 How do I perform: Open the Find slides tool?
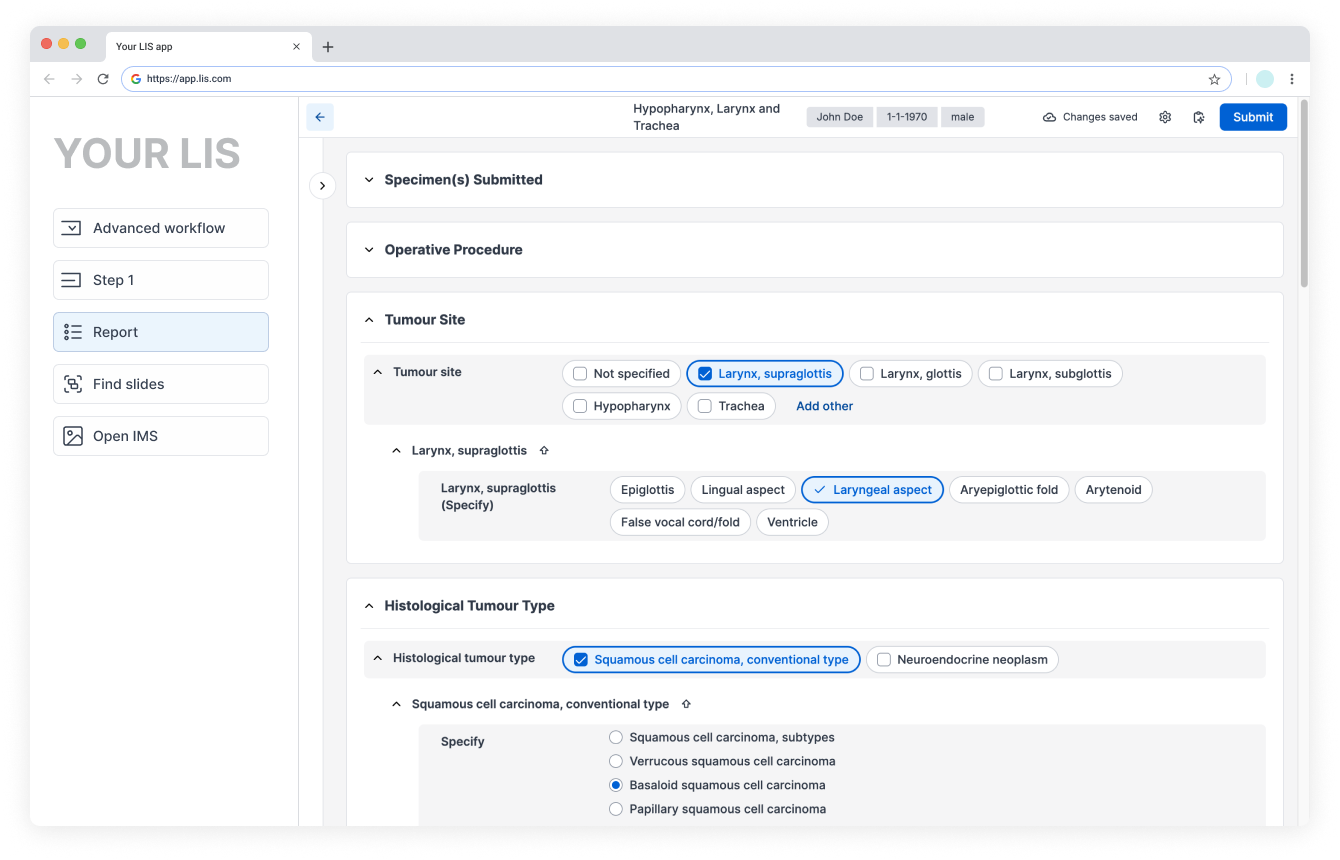pyautogui.click(x=160, y=384)
